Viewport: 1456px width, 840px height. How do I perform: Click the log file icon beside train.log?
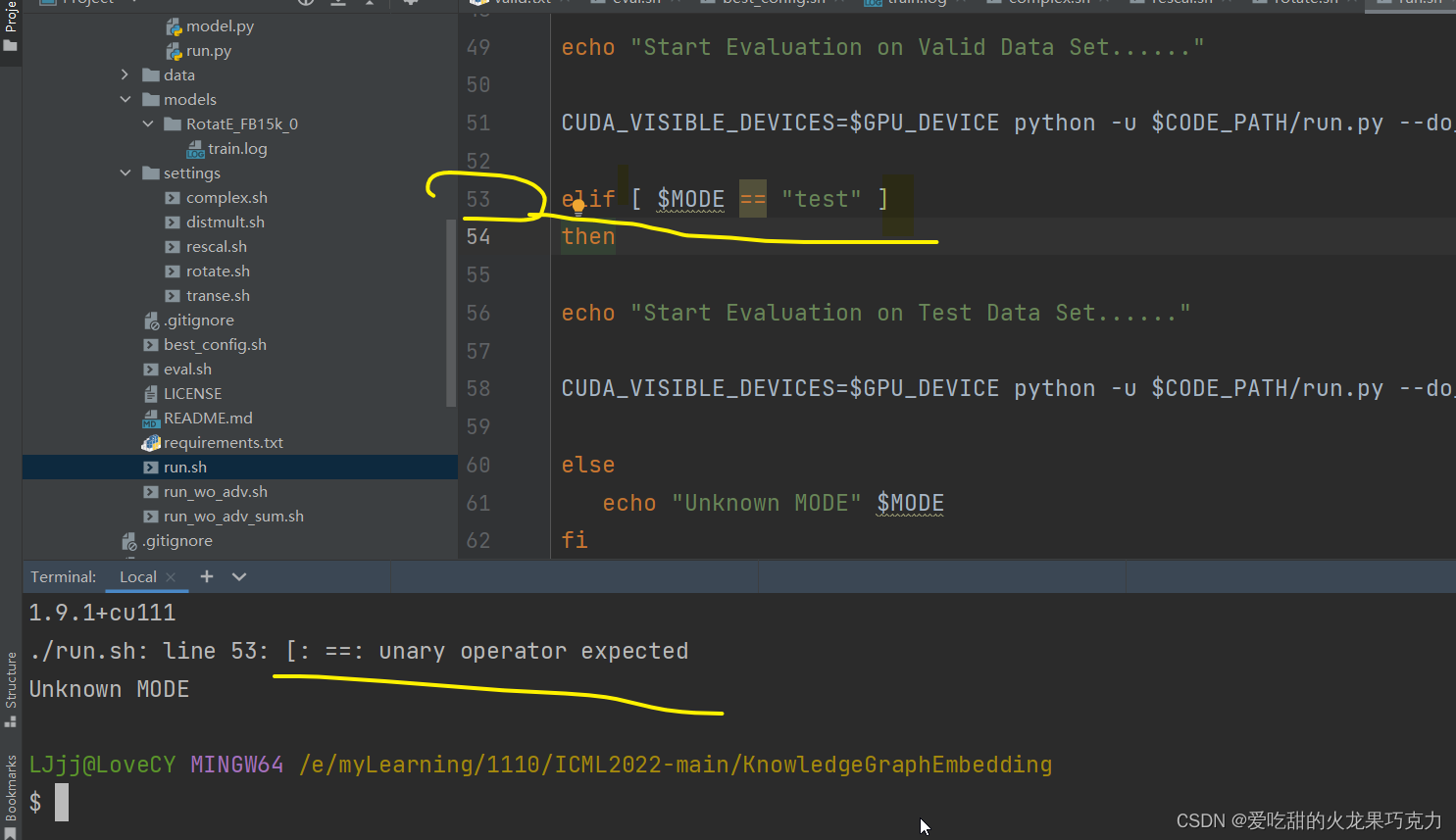(194, 148)
